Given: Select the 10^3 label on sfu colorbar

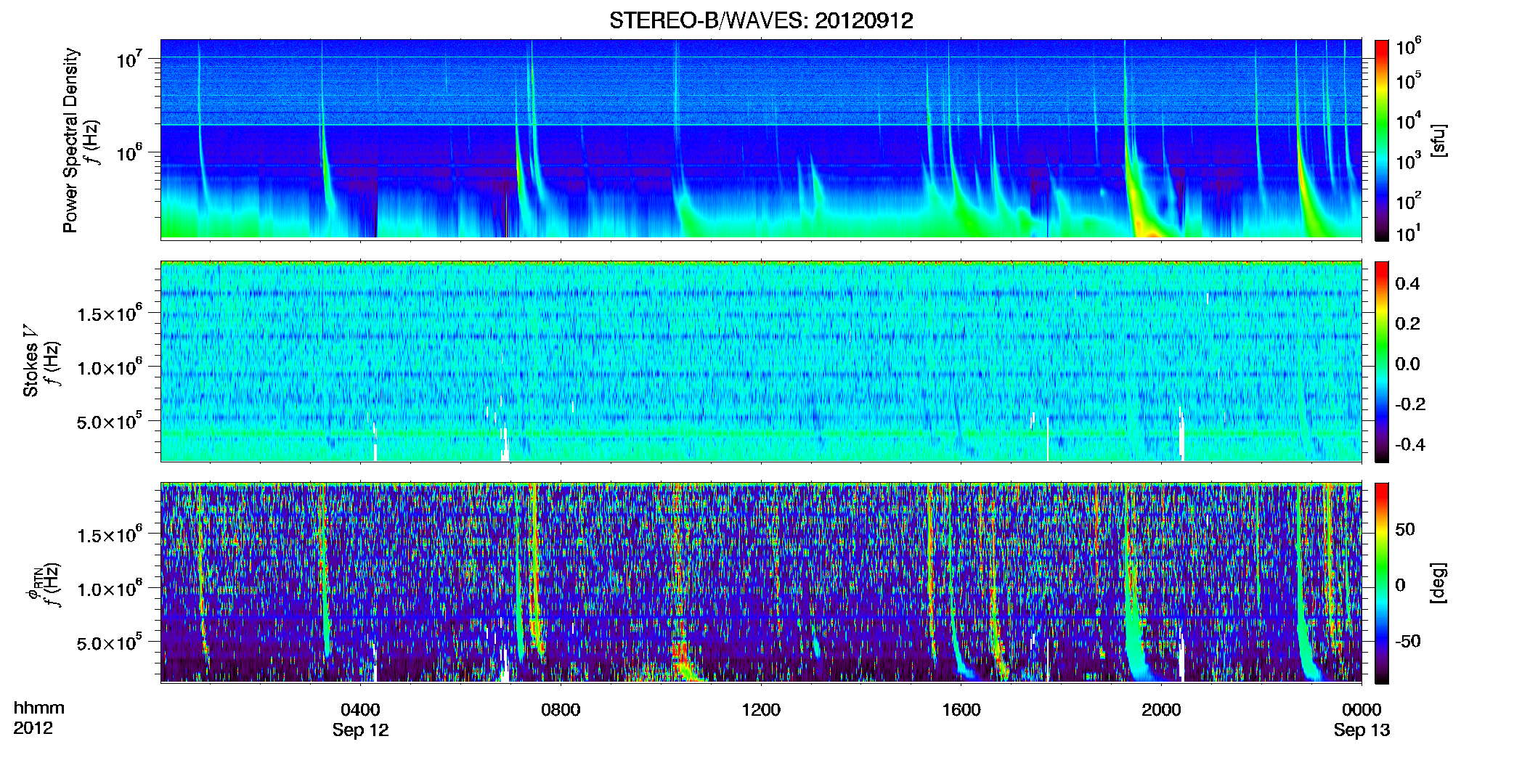Looking at the screenshot, I should pos(1408,160).
